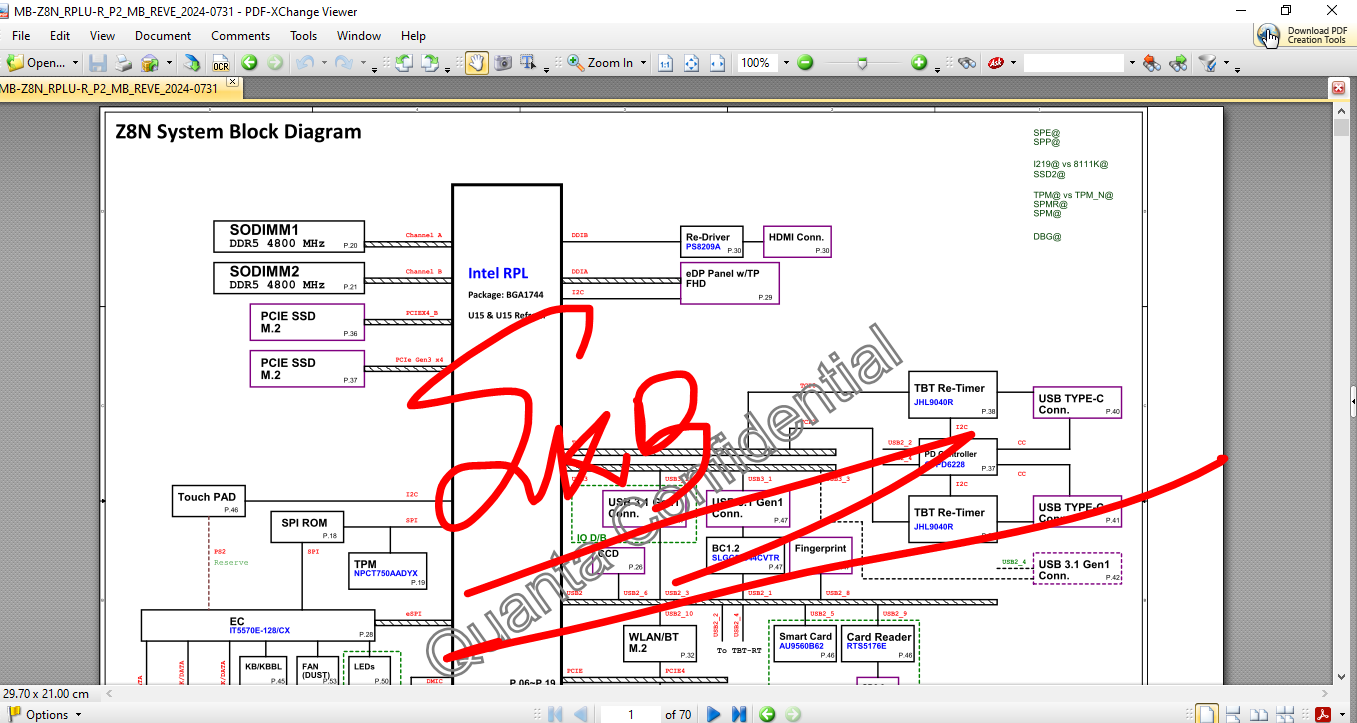Rotate page clockwise
This screenshot has height=723, width=1357.
pyautogui.click(x=430, y=63)
